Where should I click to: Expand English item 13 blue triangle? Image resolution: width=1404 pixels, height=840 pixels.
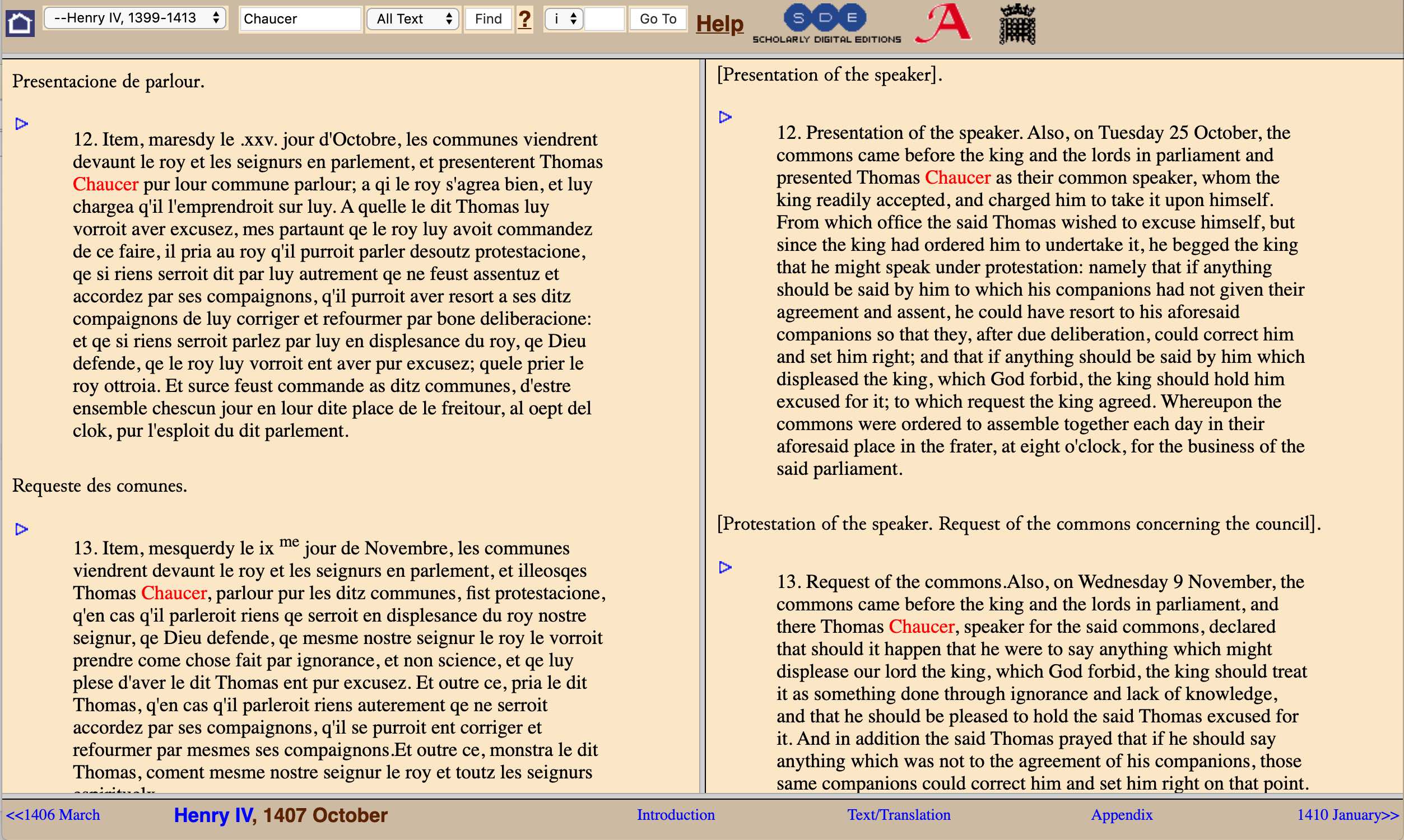[x=725, y=567]
